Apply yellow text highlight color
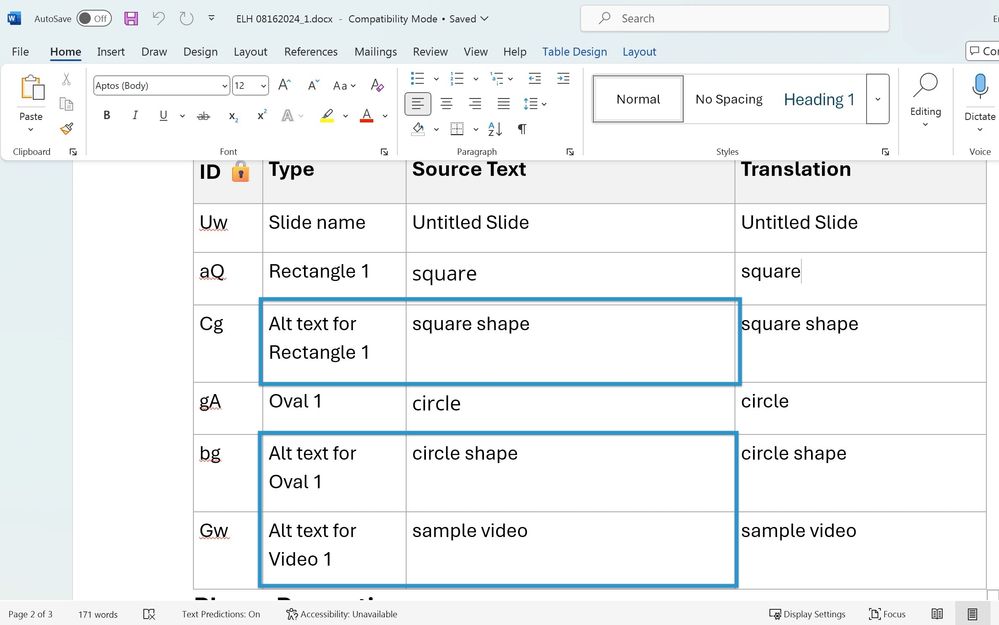999x625 pixels. (327, 116)
